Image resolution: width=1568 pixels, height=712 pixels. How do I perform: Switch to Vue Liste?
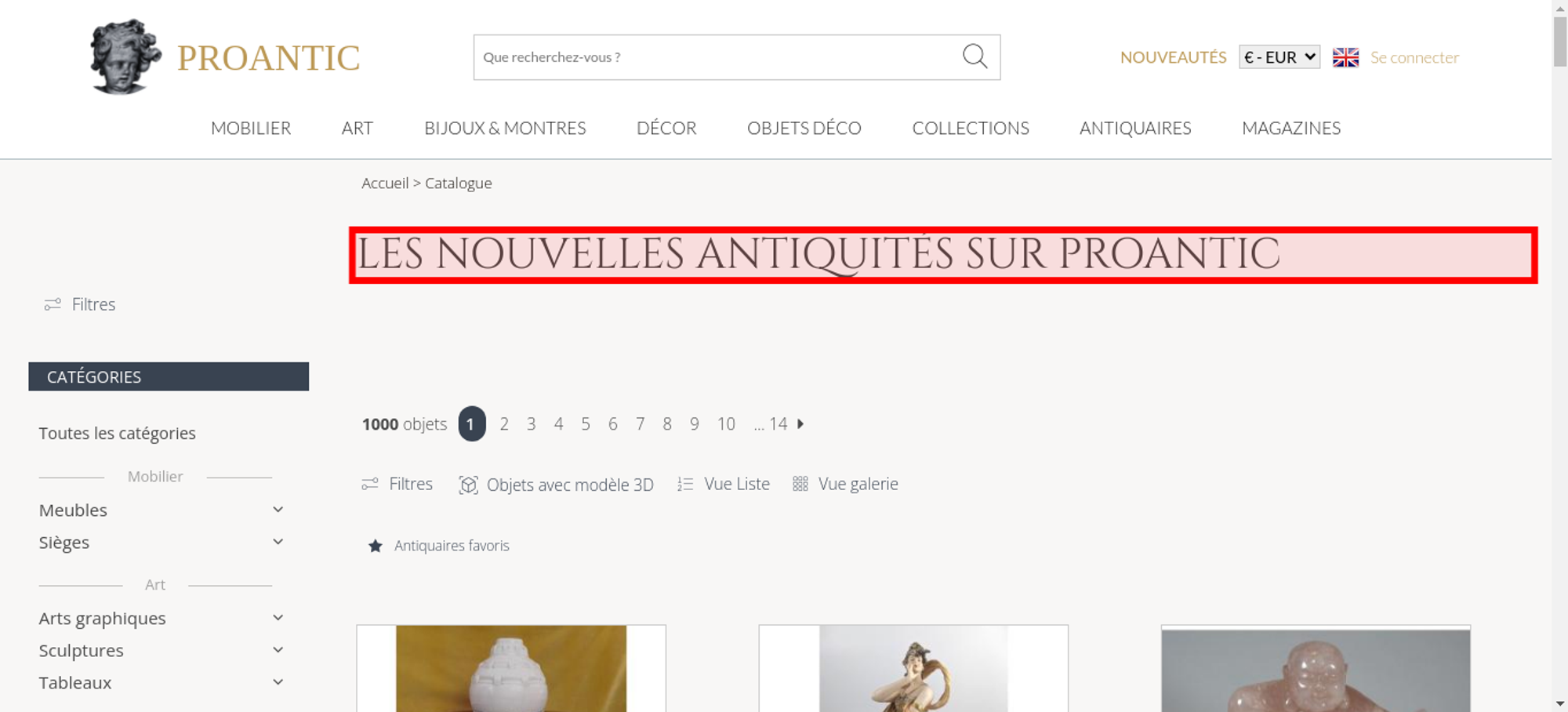724,484
